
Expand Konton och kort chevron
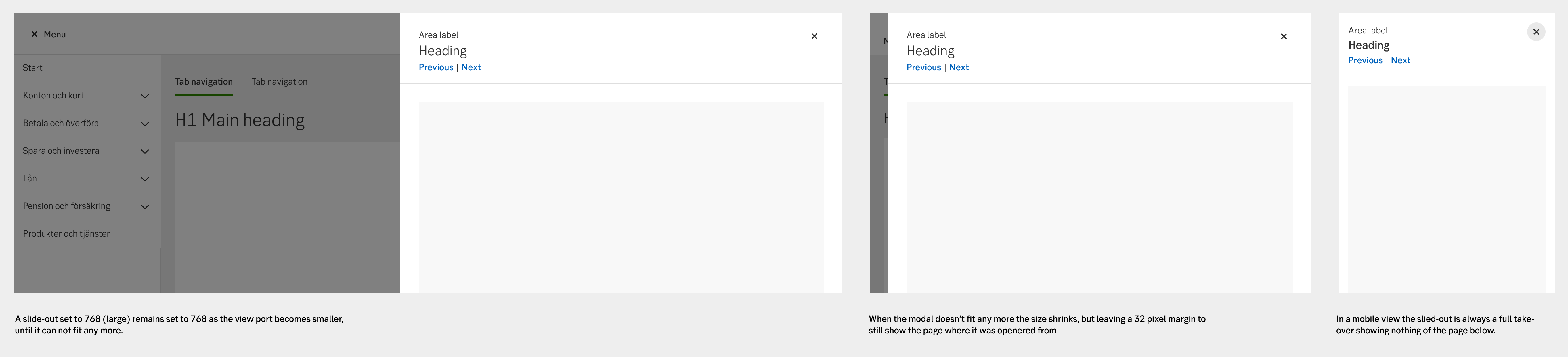tap(145, 96)
